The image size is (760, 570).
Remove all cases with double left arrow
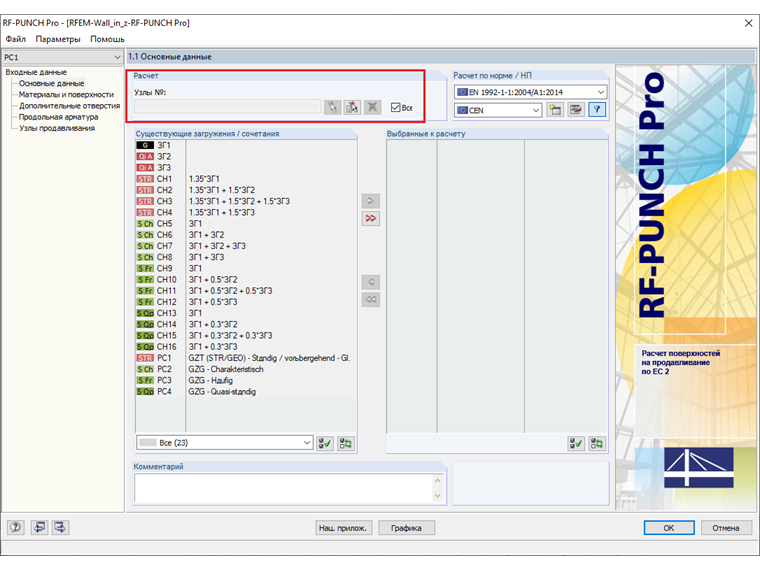(x=371, y=300)
